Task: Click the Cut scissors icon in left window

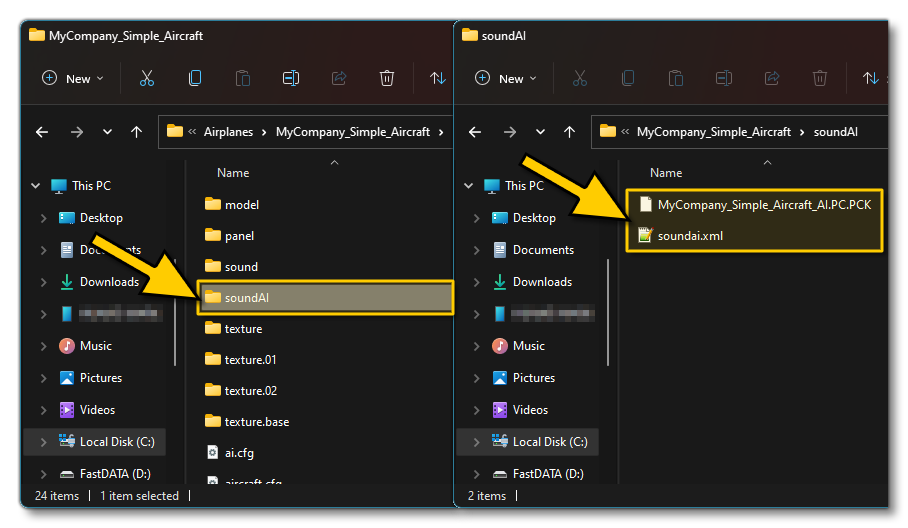Action: click(147, 78)
